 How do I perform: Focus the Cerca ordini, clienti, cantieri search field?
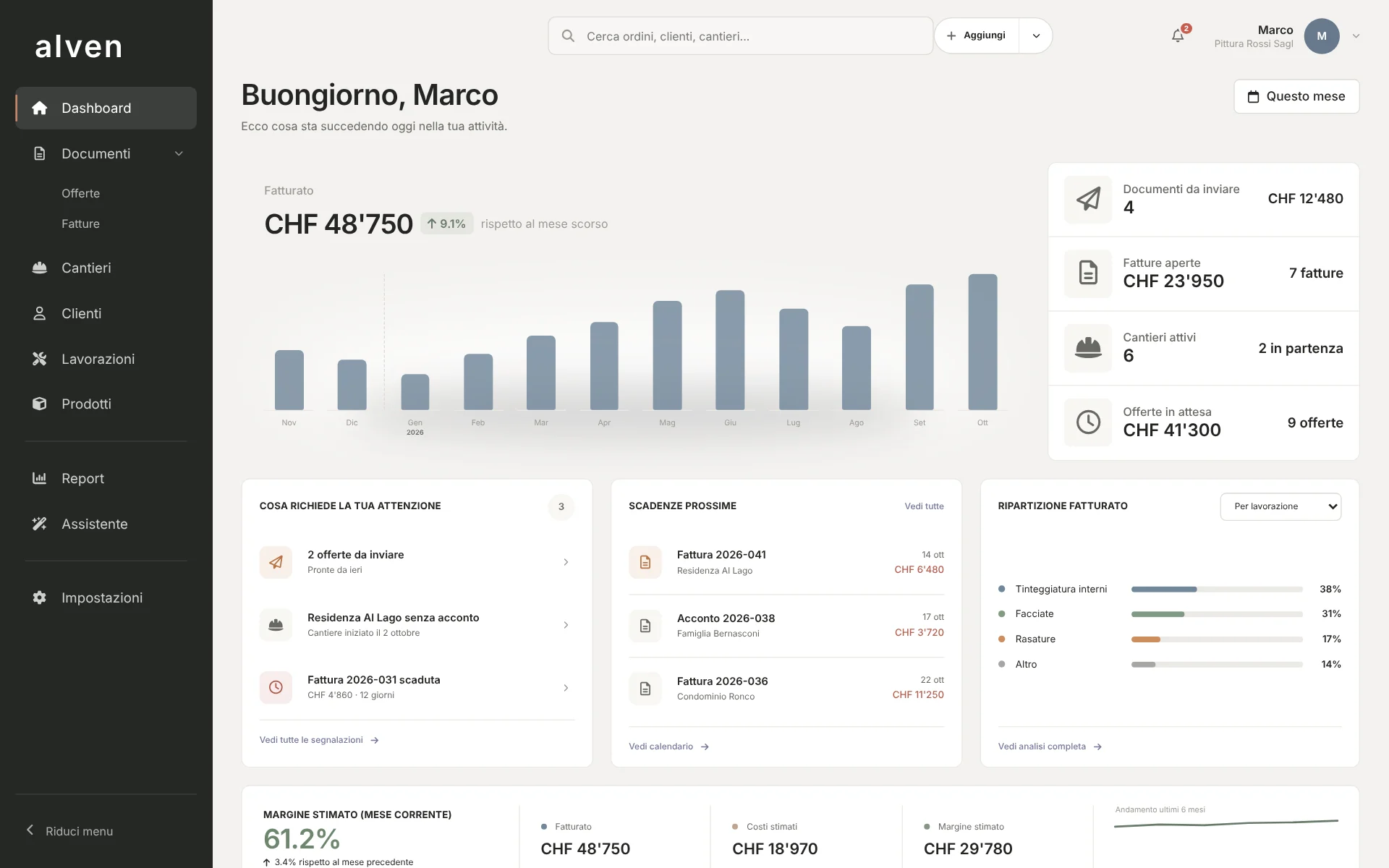point(741,36)
